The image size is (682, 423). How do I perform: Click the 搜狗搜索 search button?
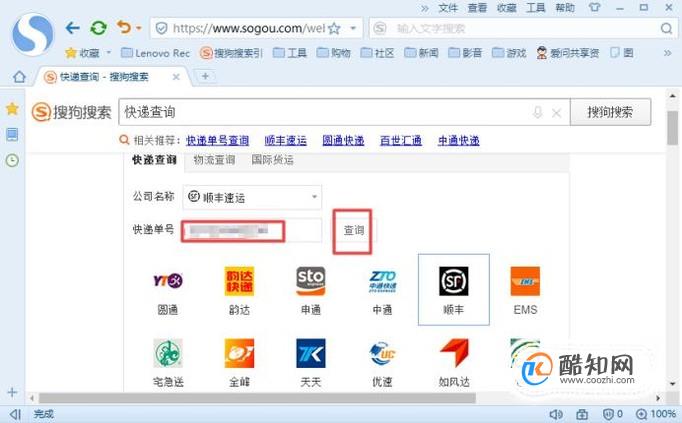click(610, 112)
